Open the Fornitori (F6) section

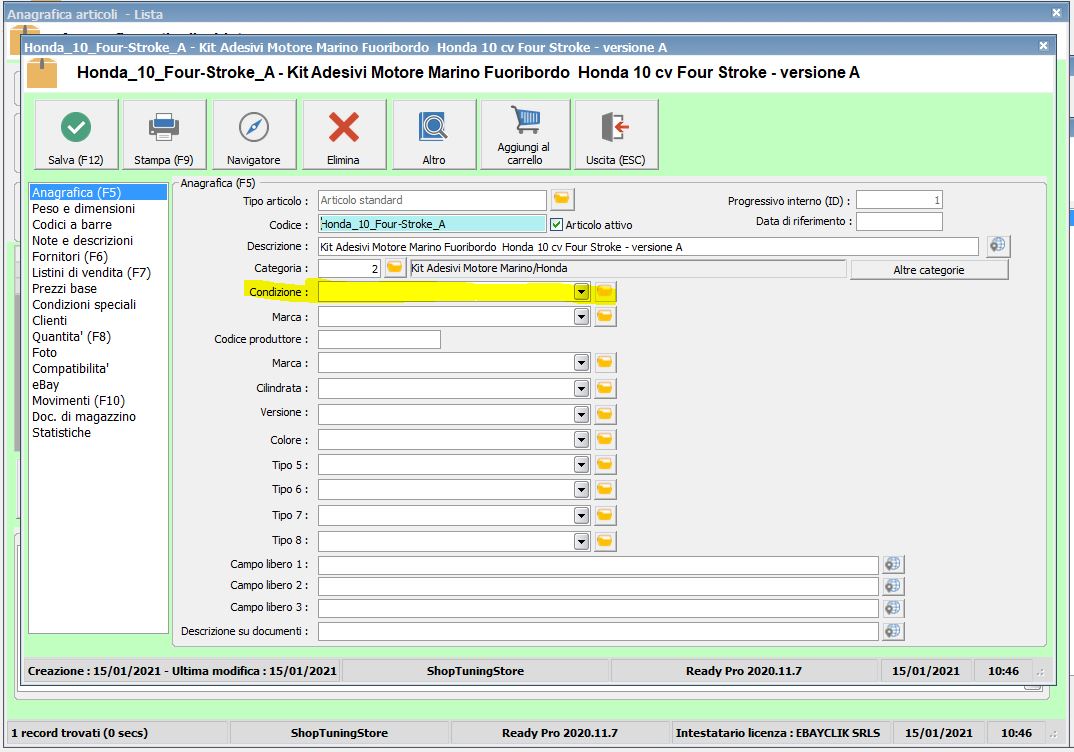click(70, 256)
